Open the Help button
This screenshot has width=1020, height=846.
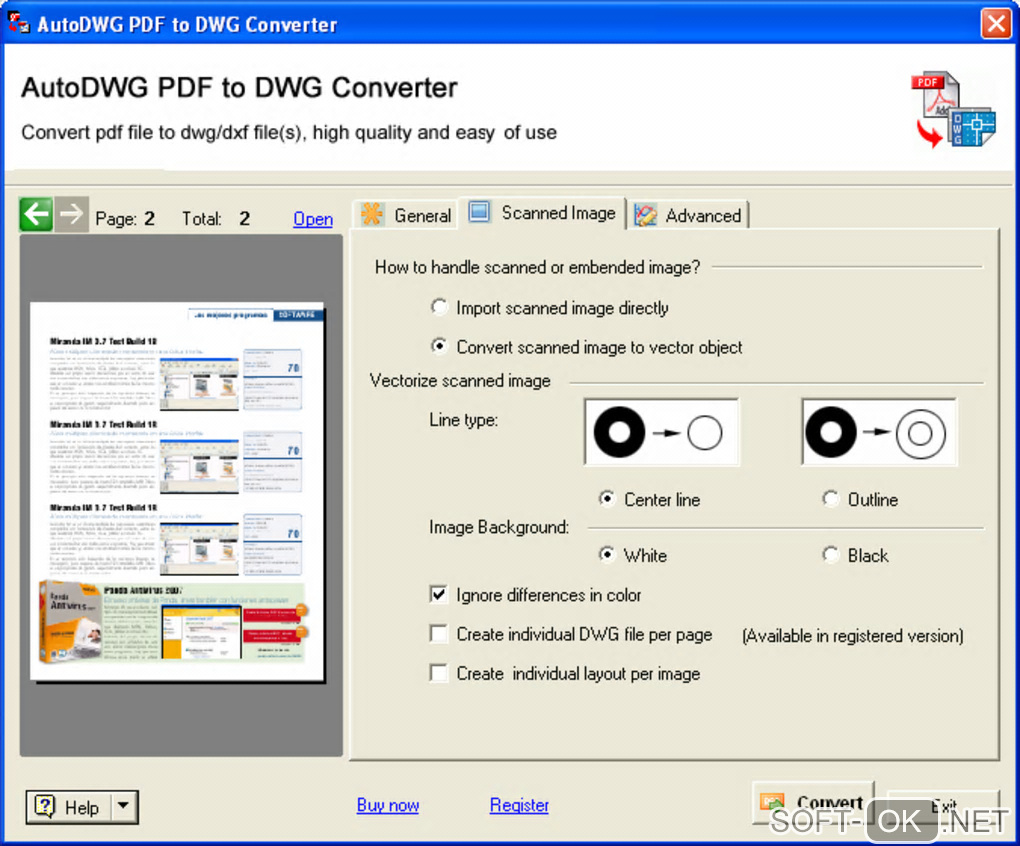69,807
